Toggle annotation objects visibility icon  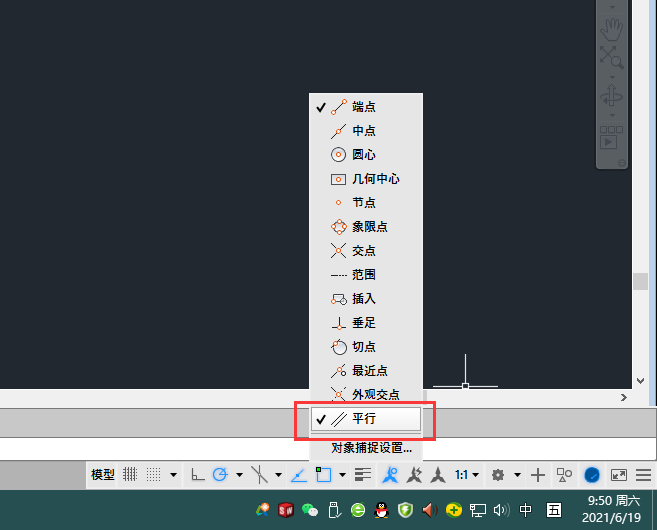390,475
